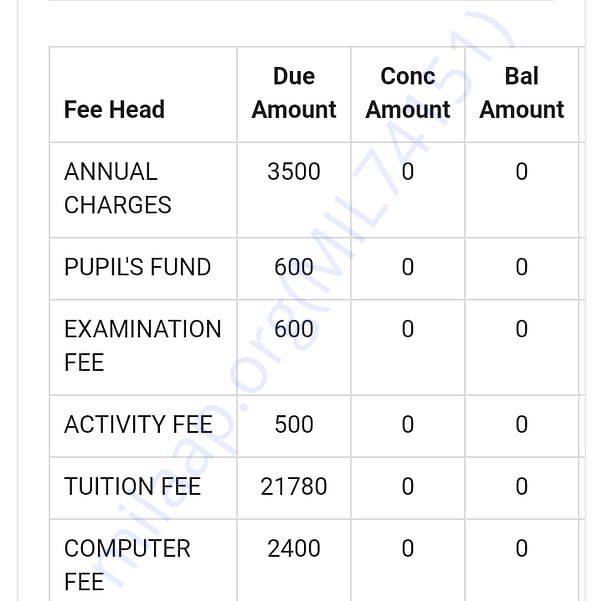Select the Bal Amount column header
The height and width of the screenshot is (601, 603).
click(521, 93)
